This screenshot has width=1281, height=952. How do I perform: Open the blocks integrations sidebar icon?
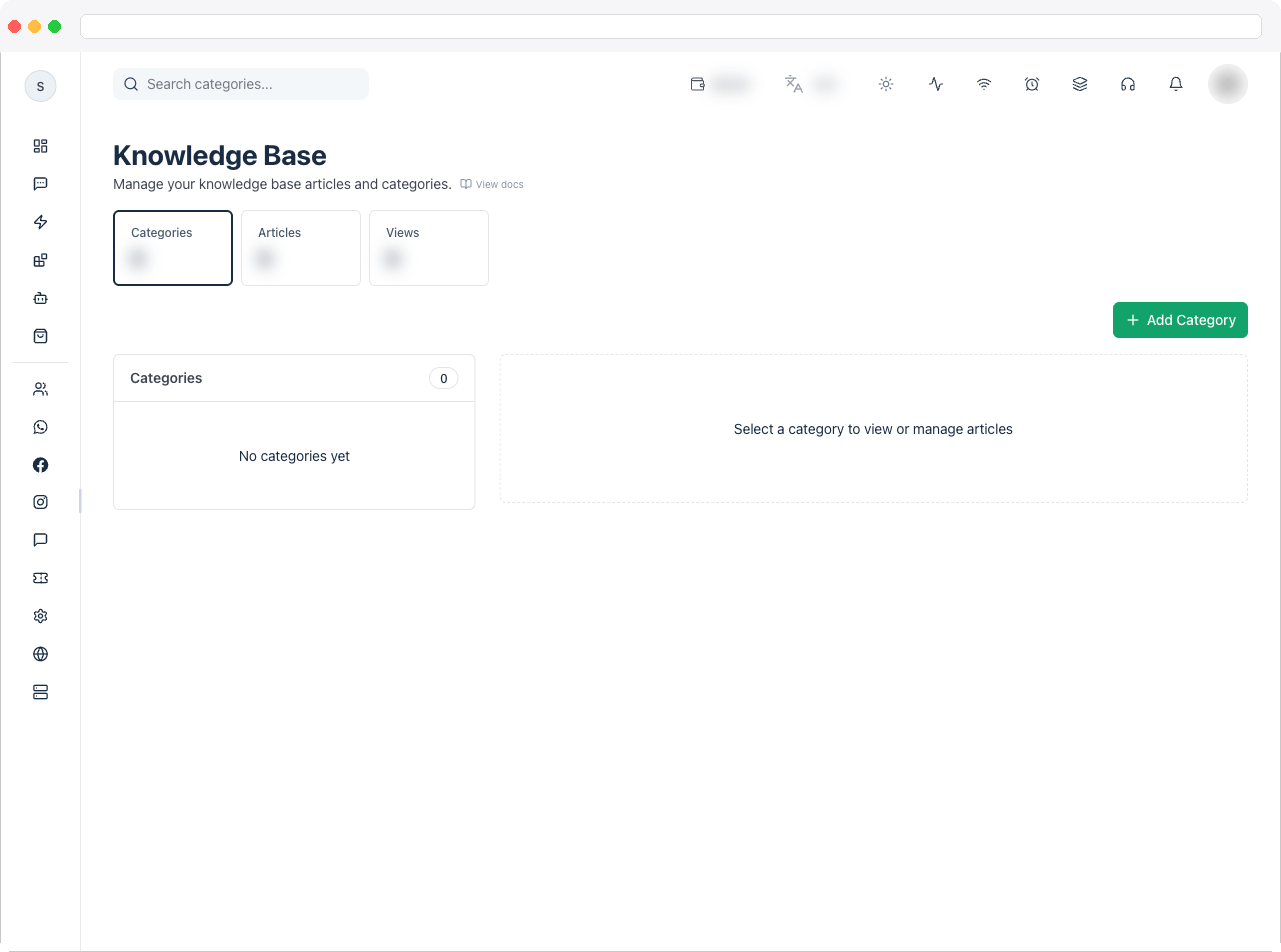(40, 260)
